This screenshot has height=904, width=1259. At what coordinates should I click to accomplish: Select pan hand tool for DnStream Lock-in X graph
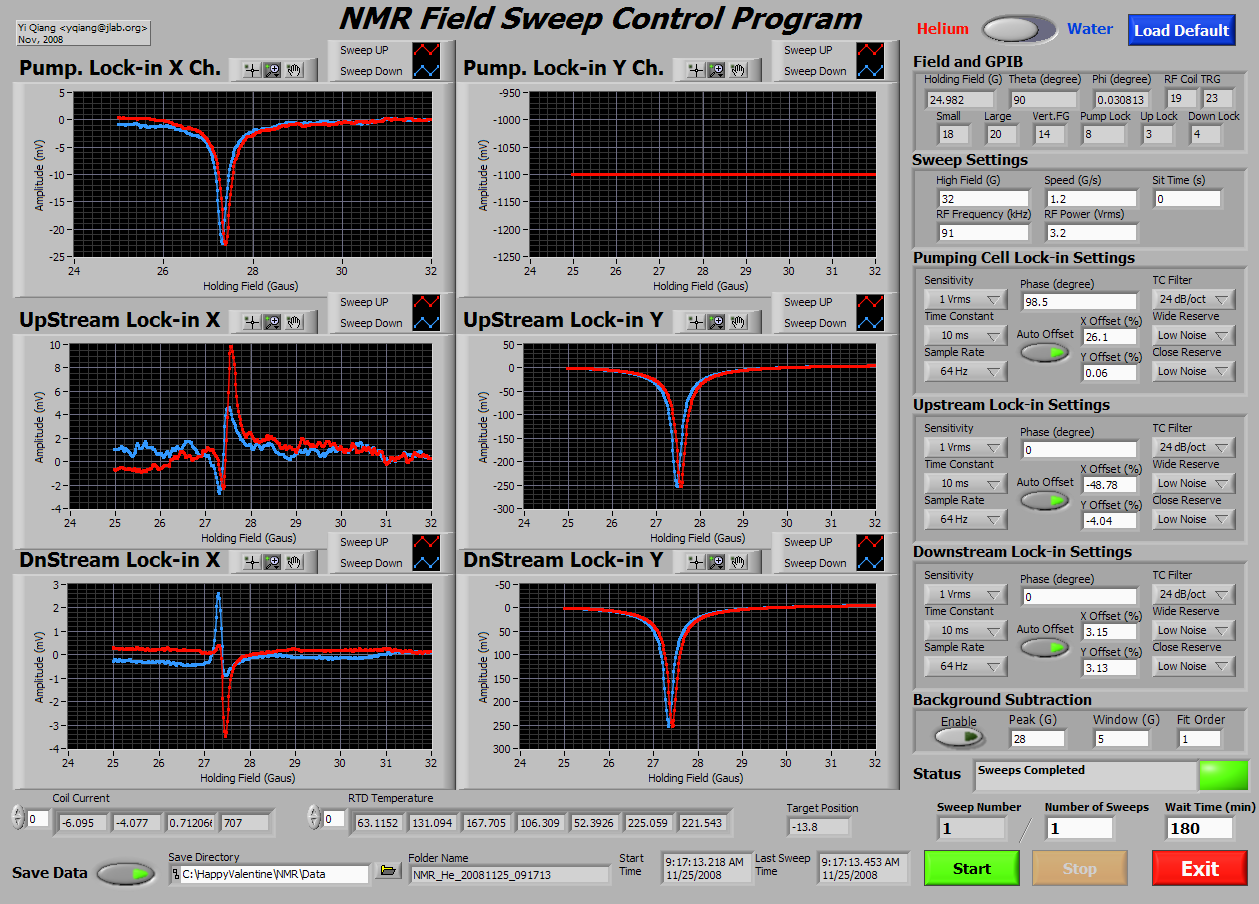tap(294, 562)
